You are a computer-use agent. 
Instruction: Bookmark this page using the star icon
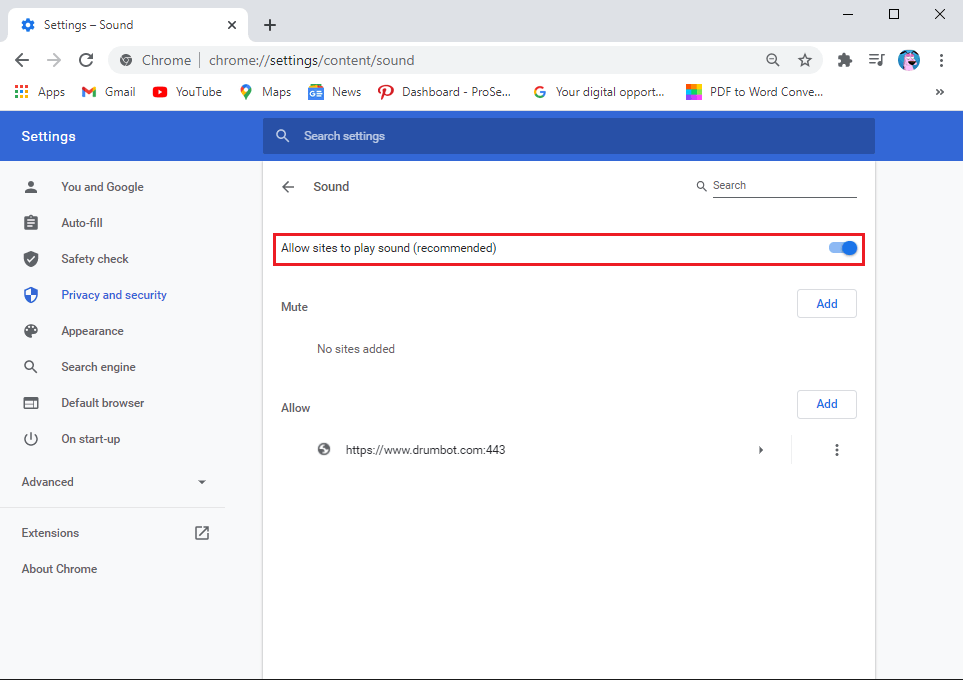(x=806, y=60)
